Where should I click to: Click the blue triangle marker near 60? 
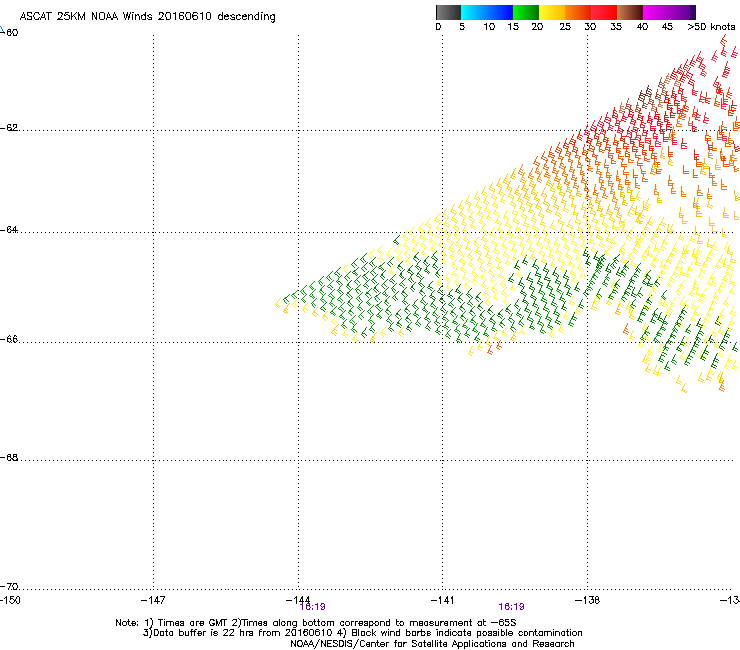[x=2, y=31]
